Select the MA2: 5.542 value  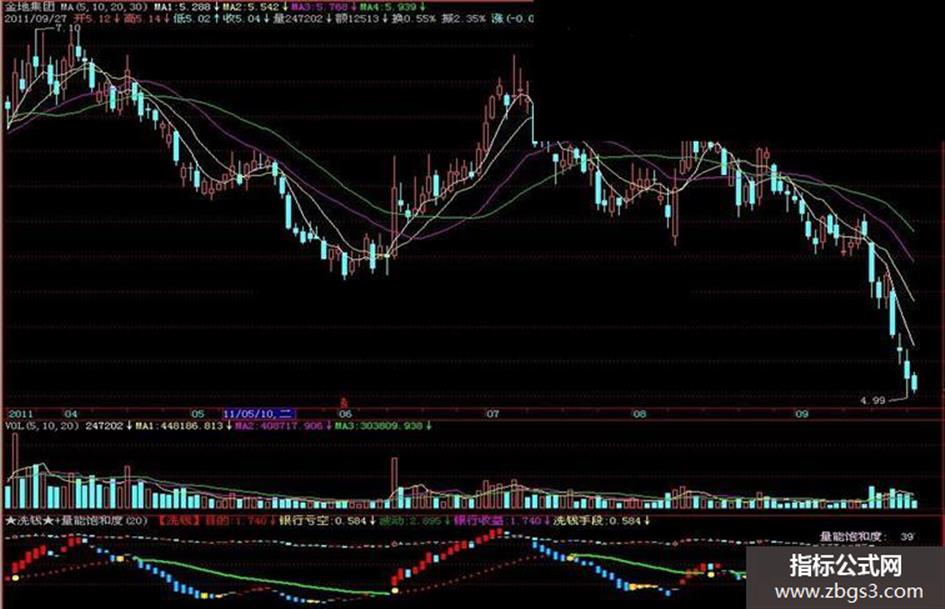(250, 7)
